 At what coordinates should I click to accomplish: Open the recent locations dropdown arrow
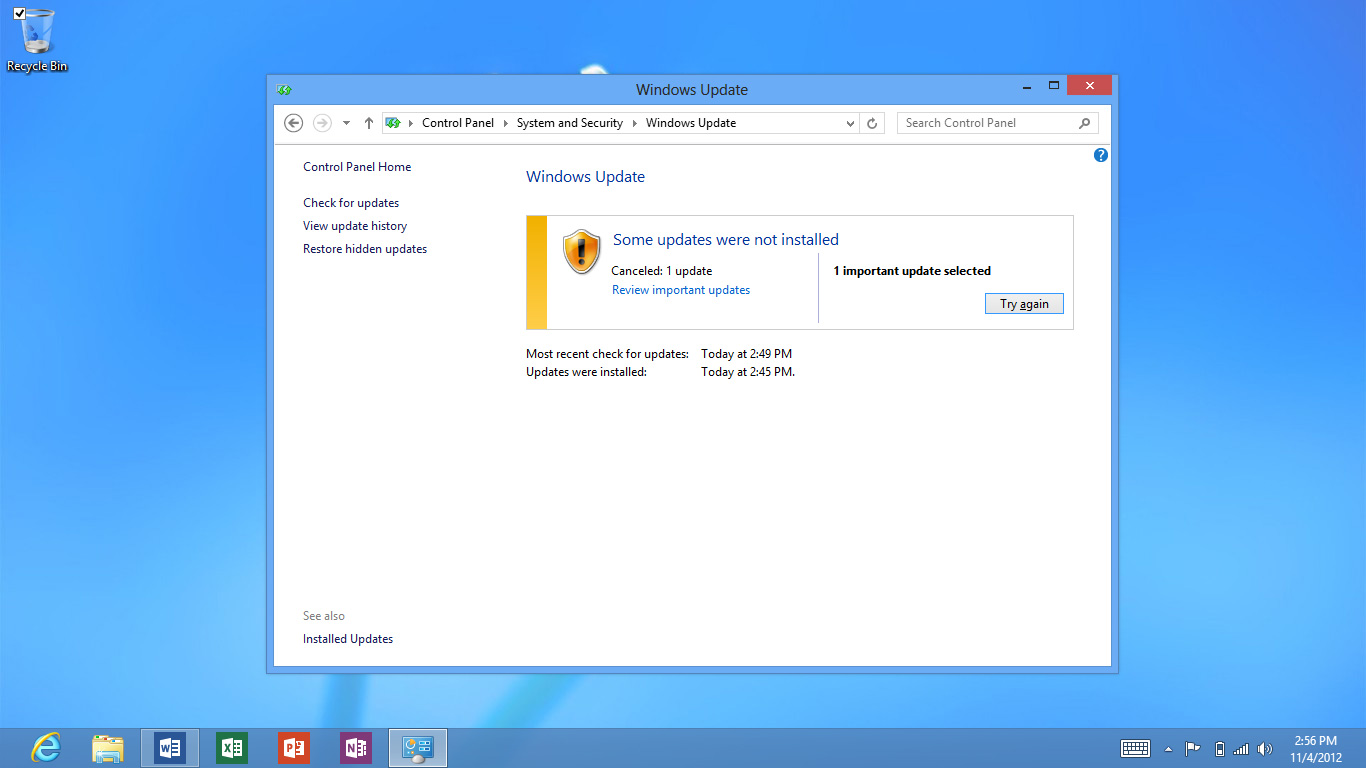pos(346,123)
